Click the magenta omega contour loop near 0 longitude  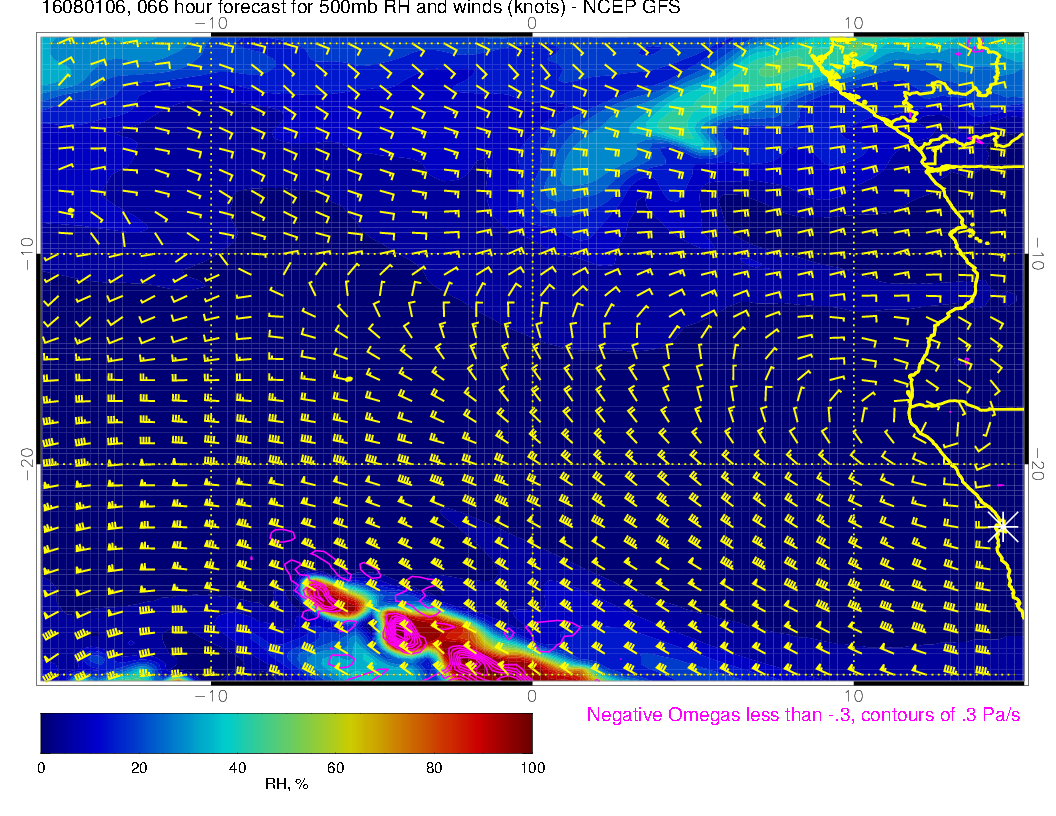pos(556,632)
